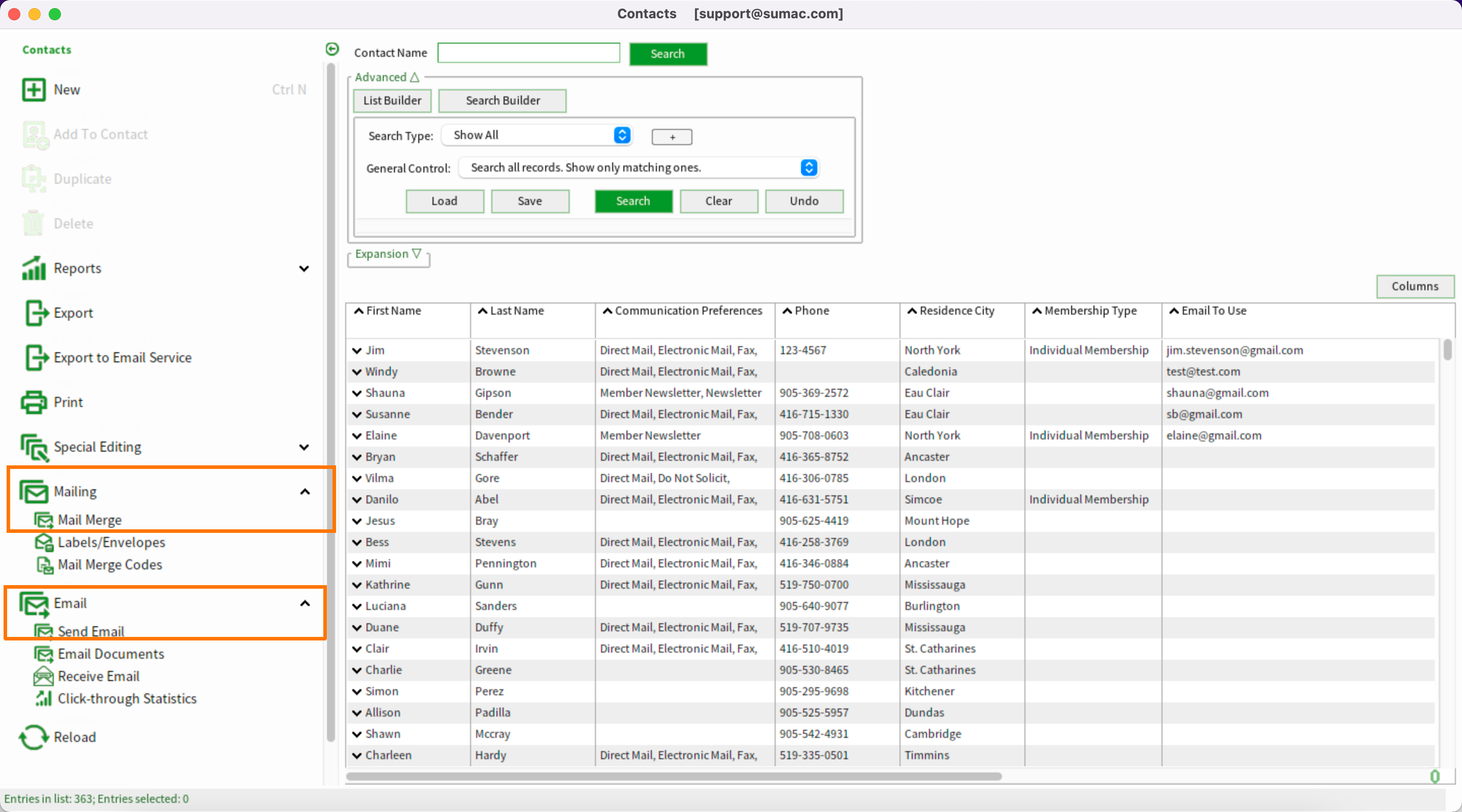Expand the Elaine Davenport row
The image size is (1462, 812).
click(357, 436)
